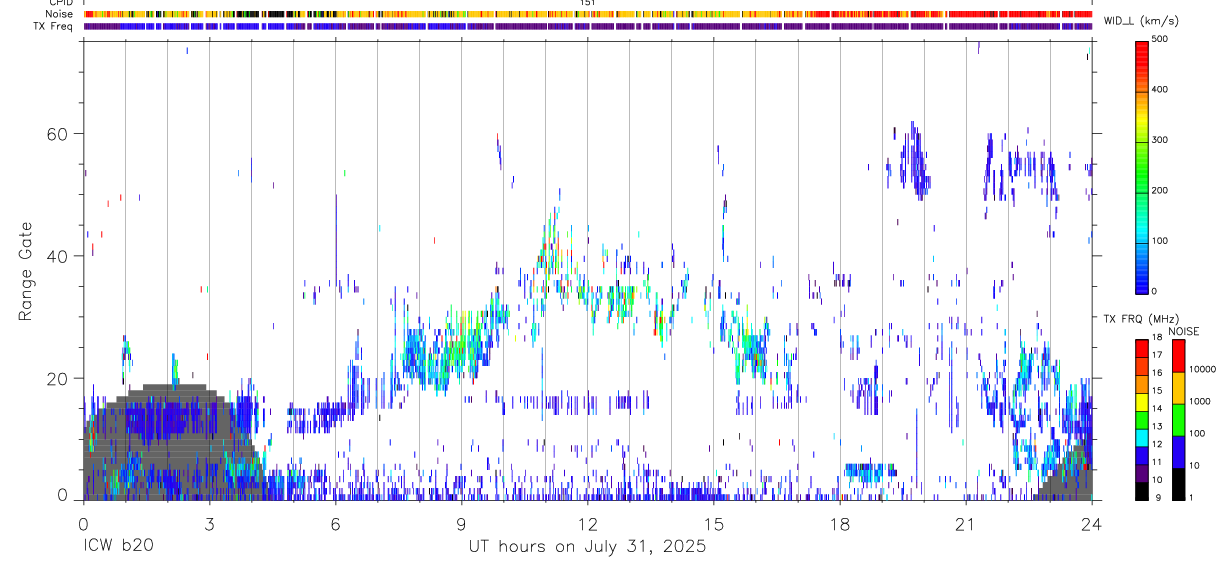Click the 200 tick on width colorbar
The image size is (1228, 567).
coord(1161,190)
